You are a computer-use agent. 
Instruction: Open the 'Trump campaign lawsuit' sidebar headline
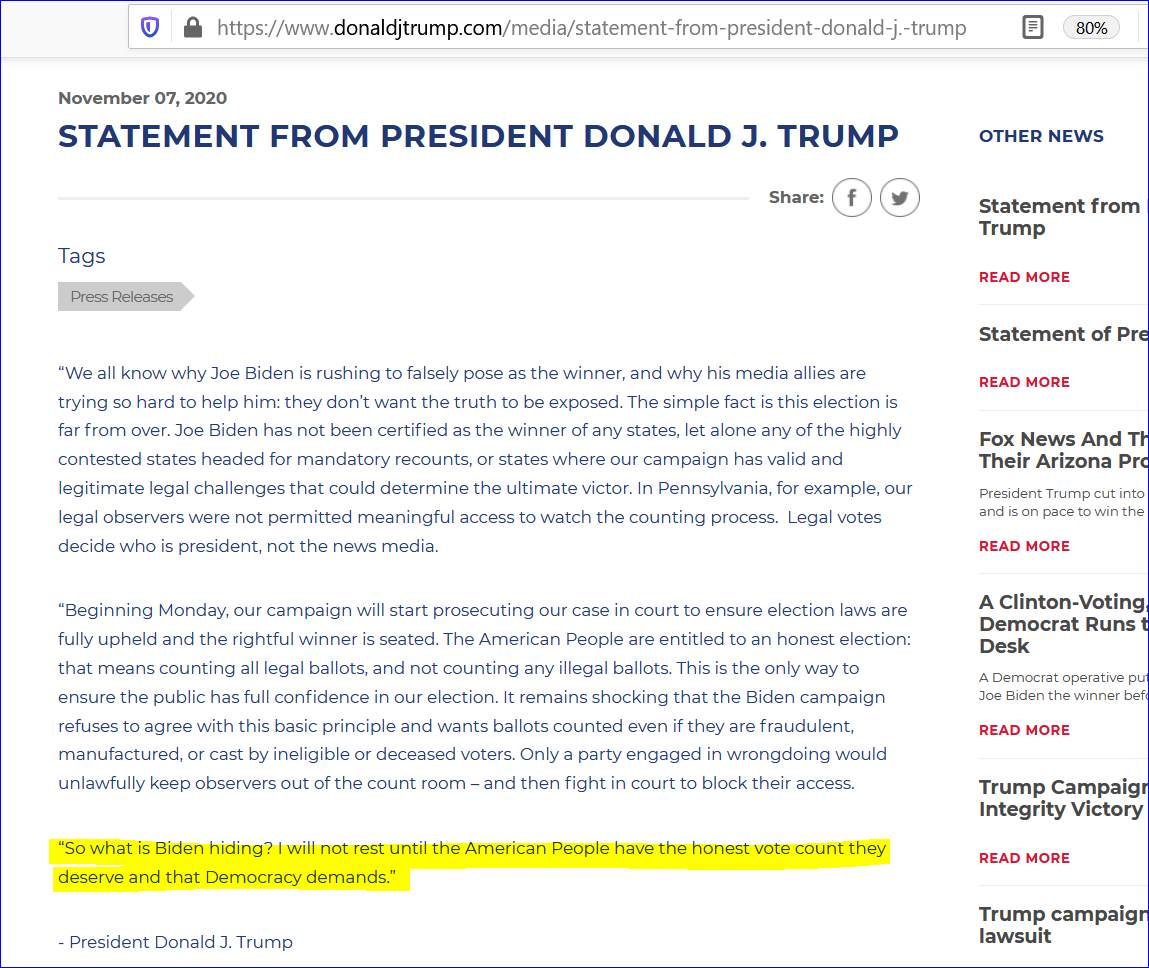click(1063, 925)
